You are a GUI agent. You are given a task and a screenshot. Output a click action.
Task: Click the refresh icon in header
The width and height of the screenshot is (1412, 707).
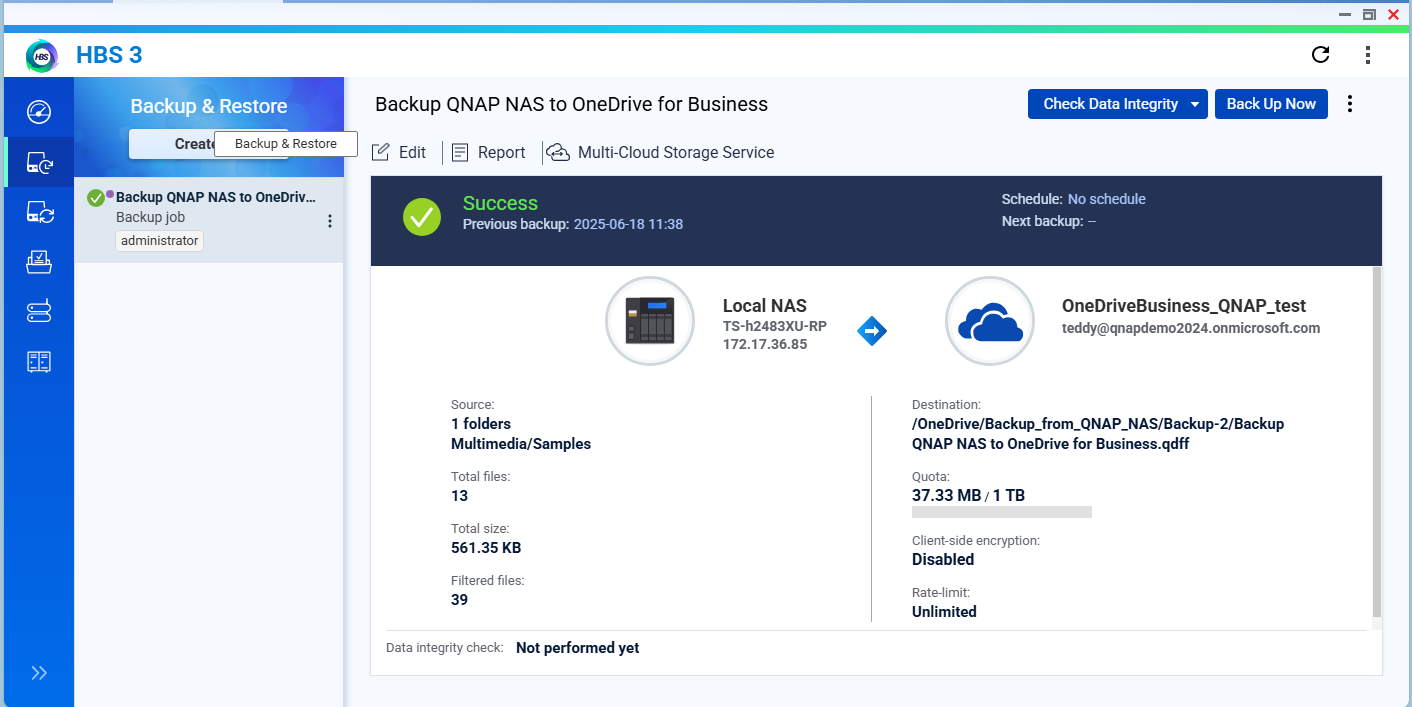(1320, 55)
